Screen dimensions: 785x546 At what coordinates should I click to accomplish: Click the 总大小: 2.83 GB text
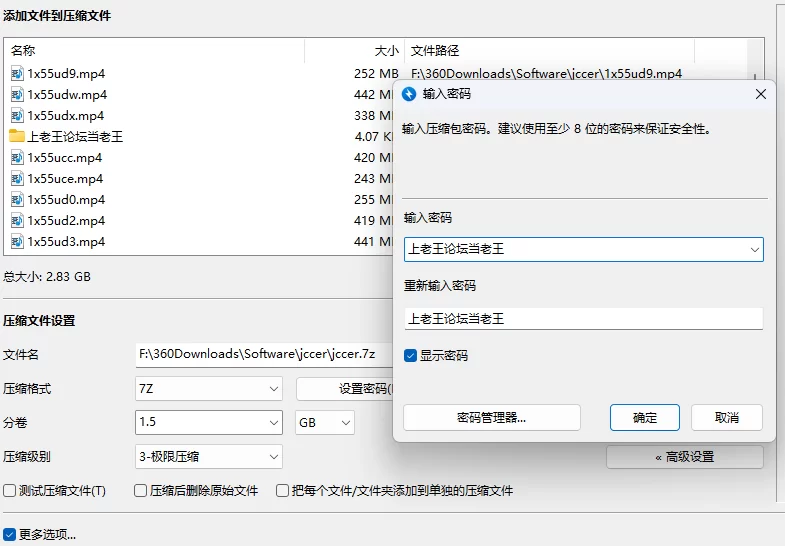47,277
